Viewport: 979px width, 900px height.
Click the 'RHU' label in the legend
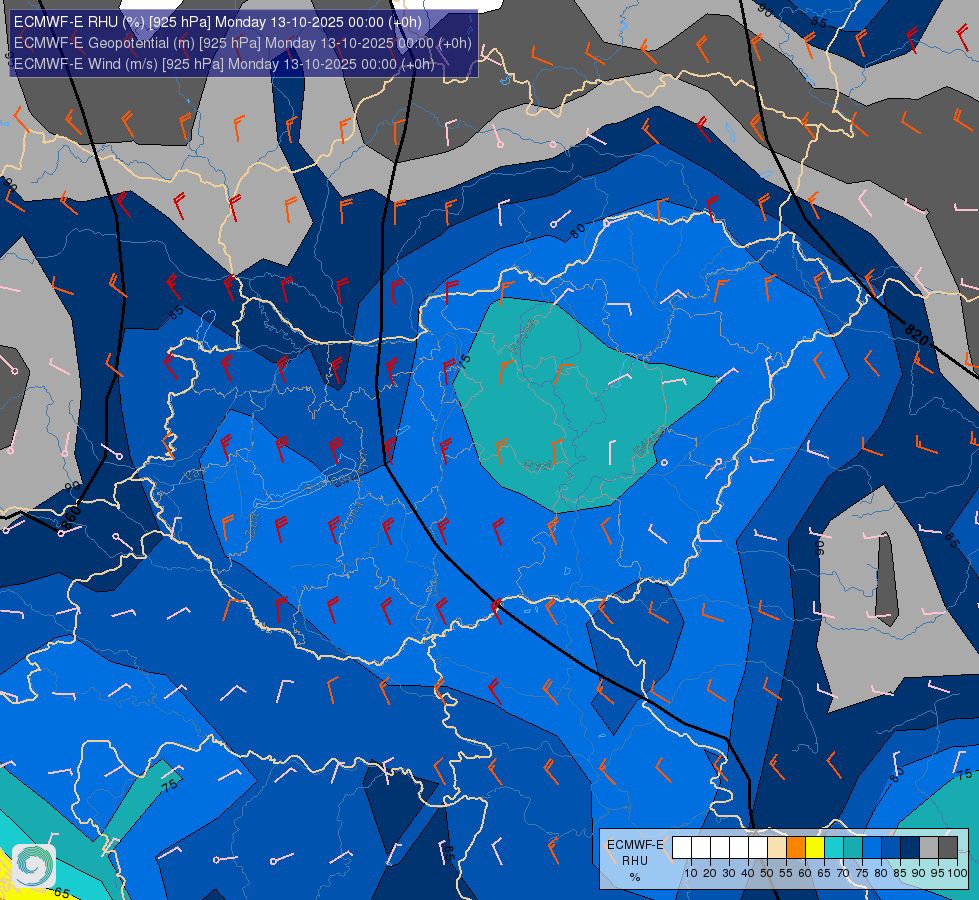[x=635, y=861]
